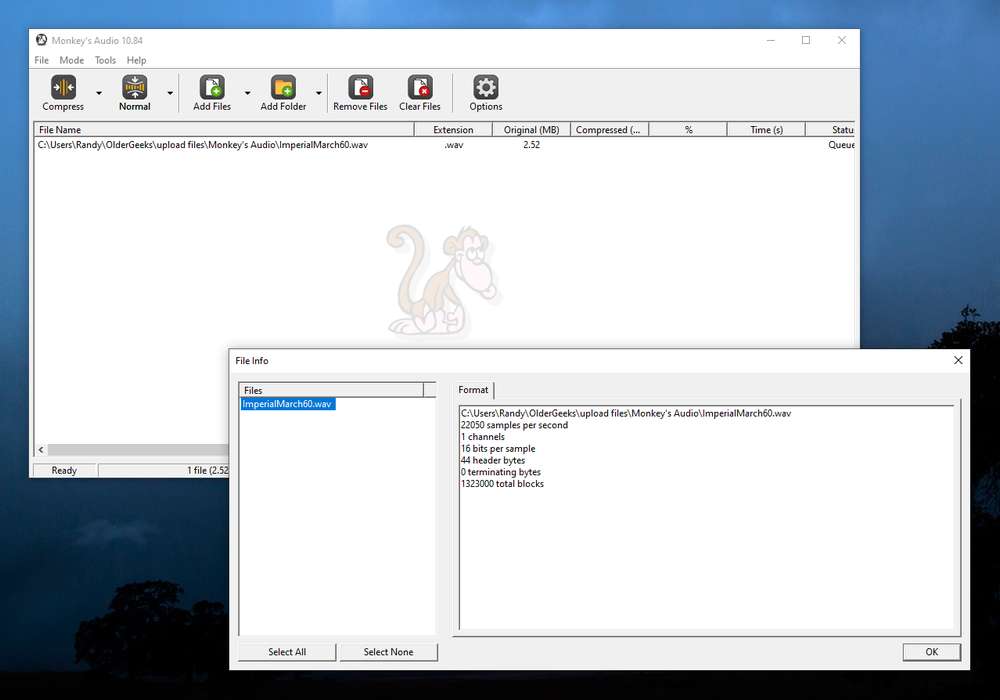
Task: Minimize the Monkey's Audio window
Action: [770, 40]
